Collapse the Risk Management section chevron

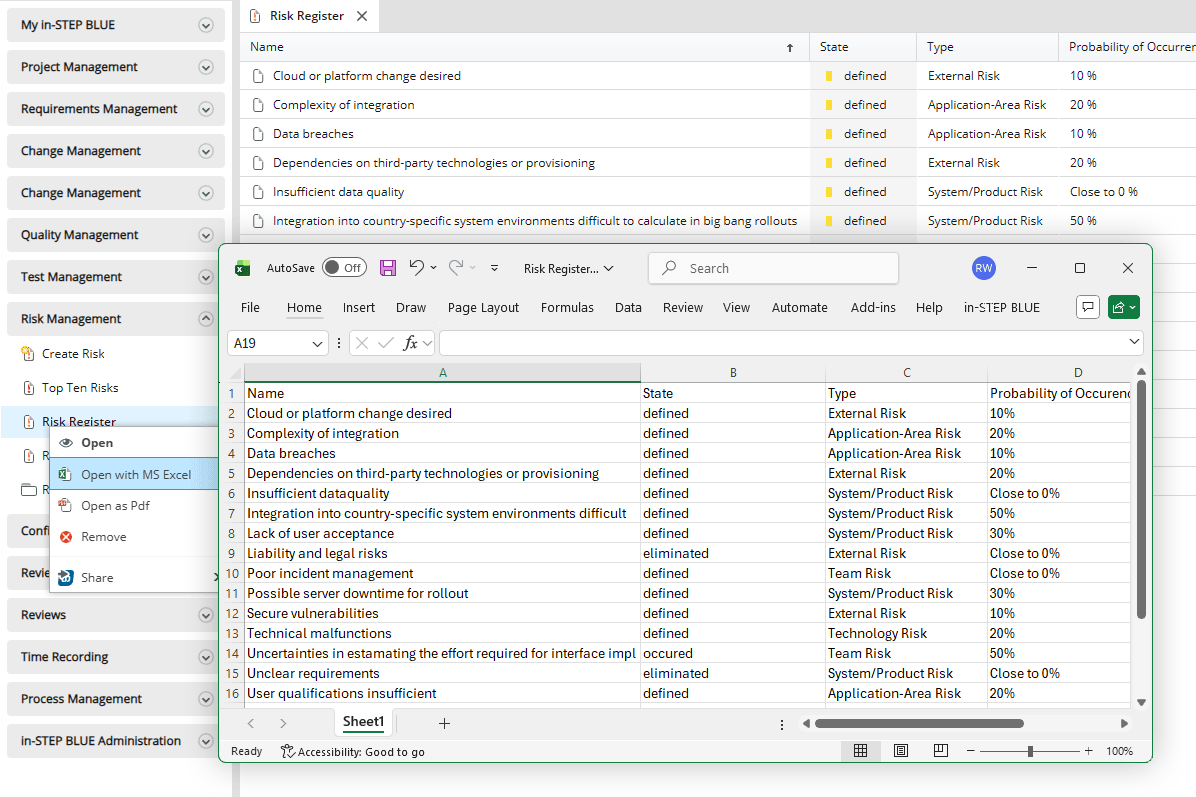pyautogui.click(x=206, y=318)
